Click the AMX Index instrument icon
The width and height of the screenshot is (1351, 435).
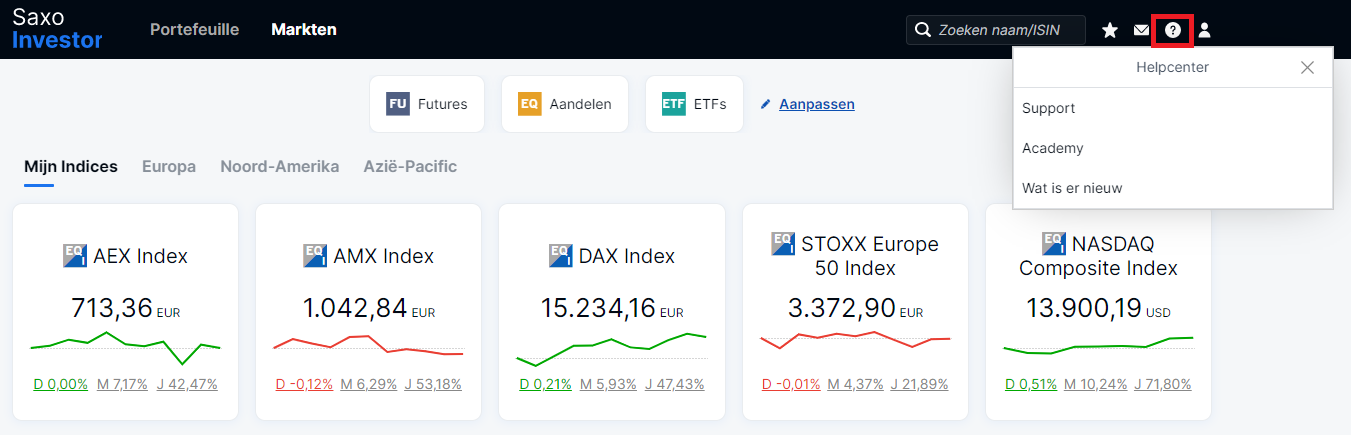(315, 255)
